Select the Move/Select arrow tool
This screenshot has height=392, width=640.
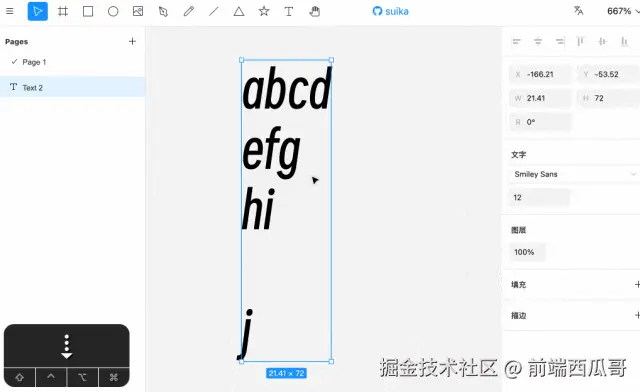38,11
